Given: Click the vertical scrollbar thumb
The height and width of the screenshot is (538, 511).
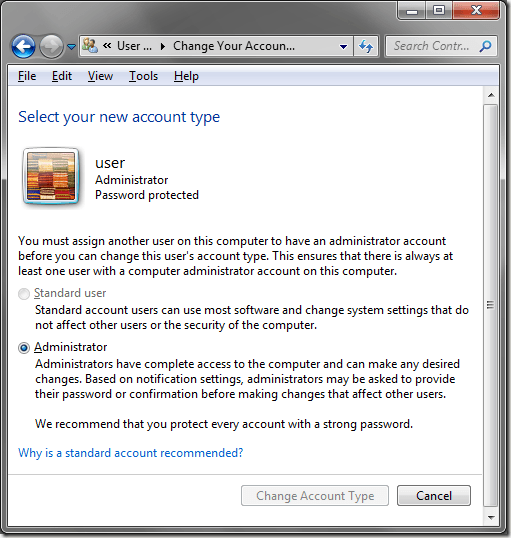Looking at the screenshot, I should click(490, 305).
